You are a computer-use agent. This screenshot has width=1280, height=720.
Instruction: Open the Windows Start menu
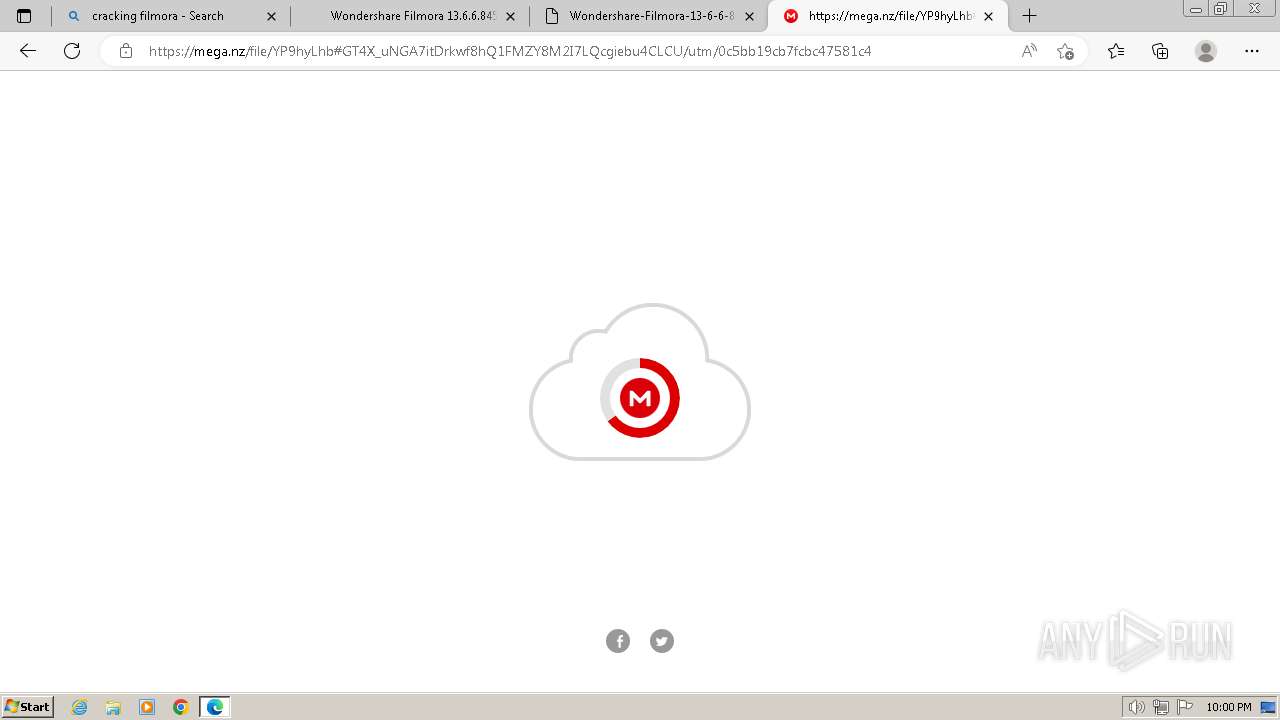28,707
